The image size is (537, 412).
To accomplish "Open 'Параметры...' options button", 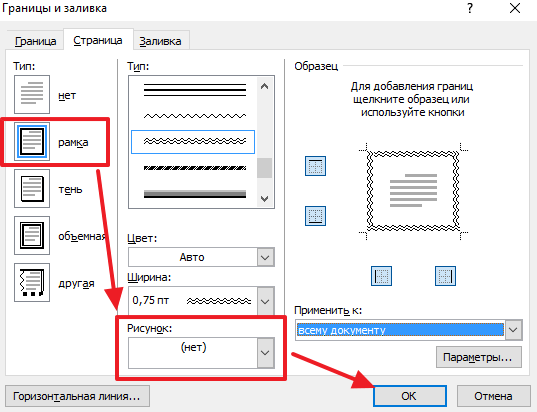I will (x=479, y=357).
